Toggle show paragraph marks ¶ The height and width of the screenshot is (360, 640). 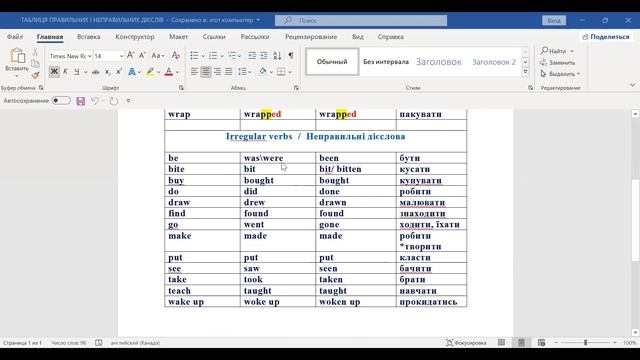pyautogui.click(x=291, y=56)
